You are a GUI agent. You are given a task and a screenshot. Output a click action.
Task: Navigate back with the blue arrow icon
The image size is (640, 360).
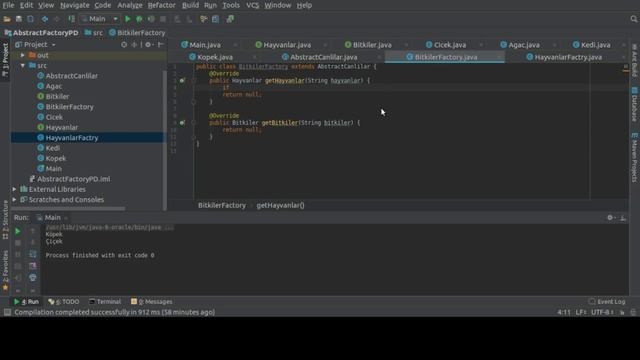pyautogui.click(x=45, y=19)
